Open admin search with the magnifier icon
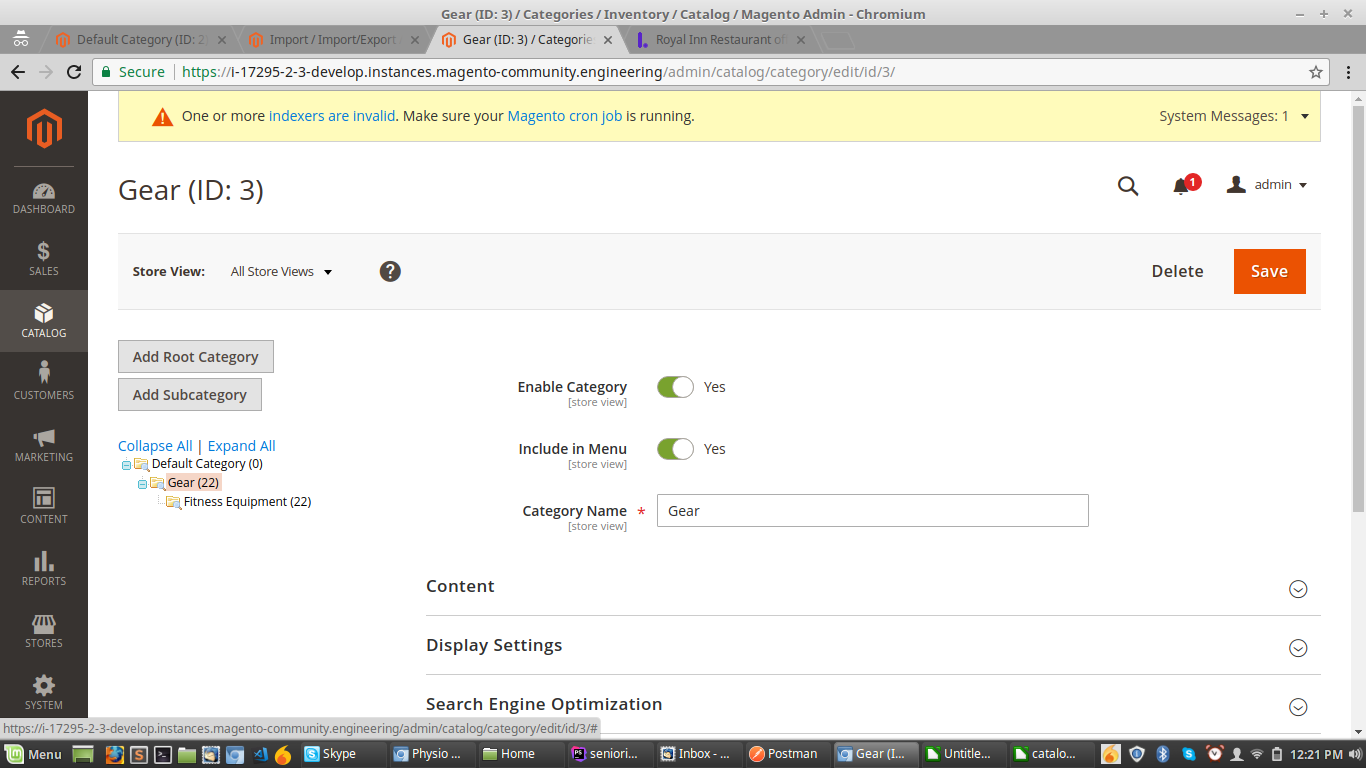 pos(1128,185)
